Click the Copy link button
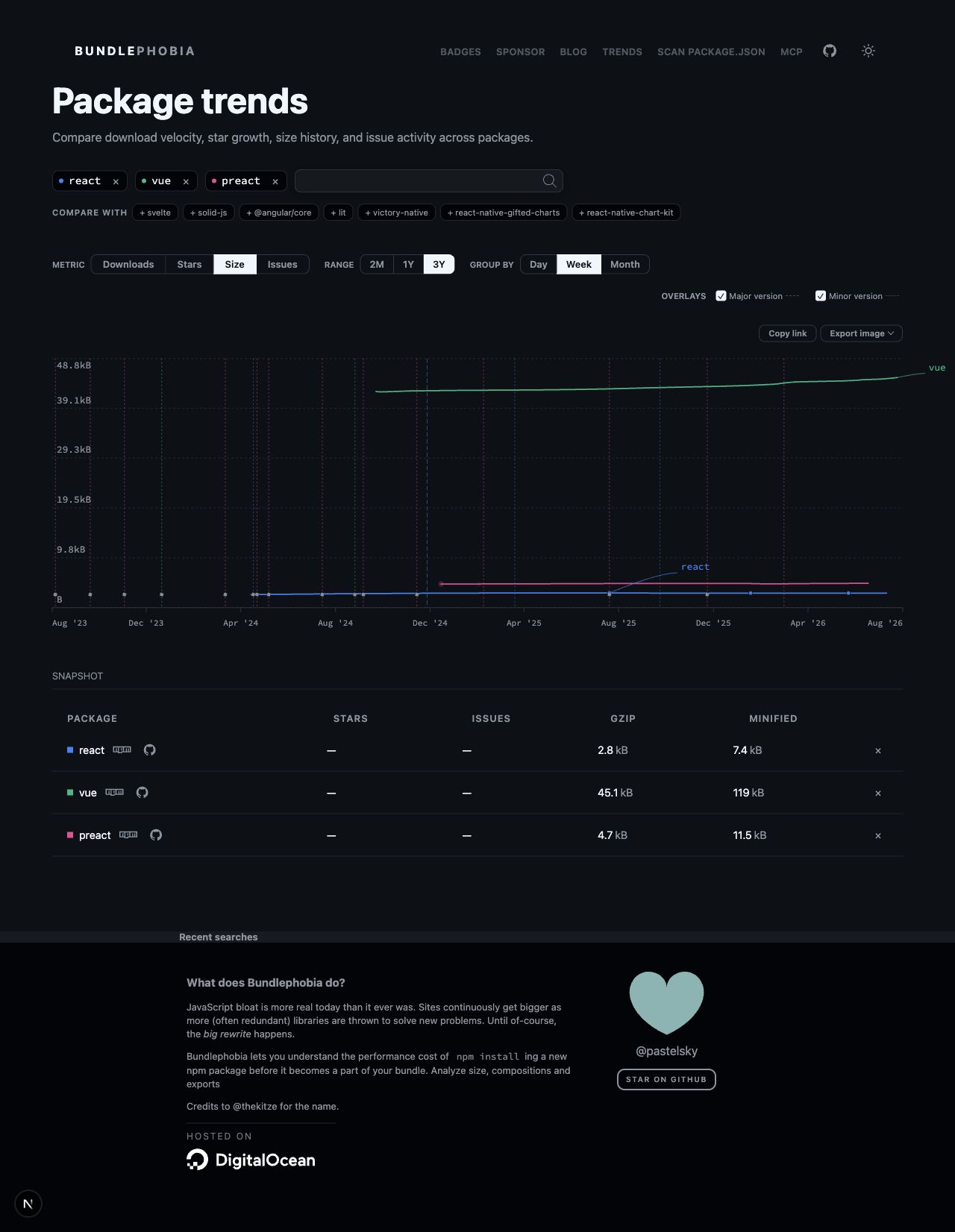Image resolution: width=955 pixels, height=1232 pixels. point(788,333)
